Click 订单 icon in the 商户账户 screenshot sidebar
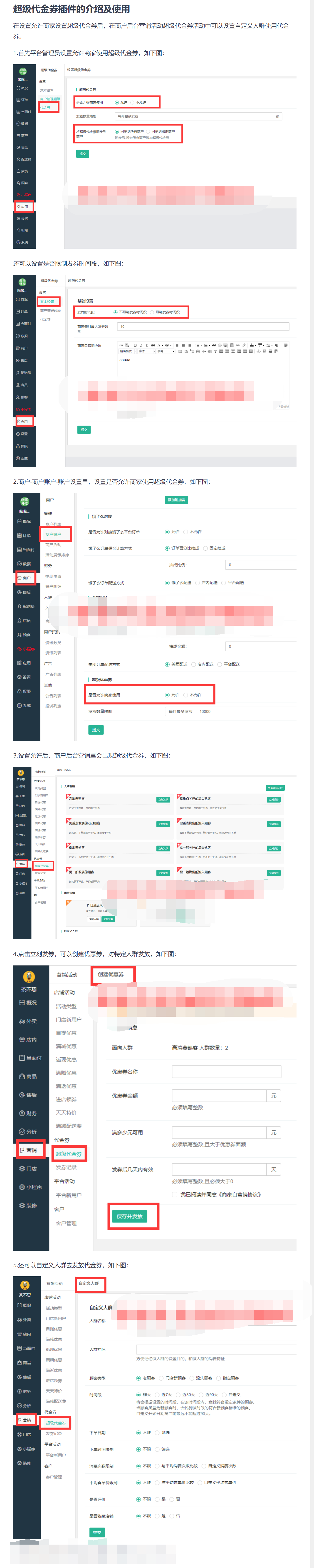314x1568 pixels. [x=20, y=536]
